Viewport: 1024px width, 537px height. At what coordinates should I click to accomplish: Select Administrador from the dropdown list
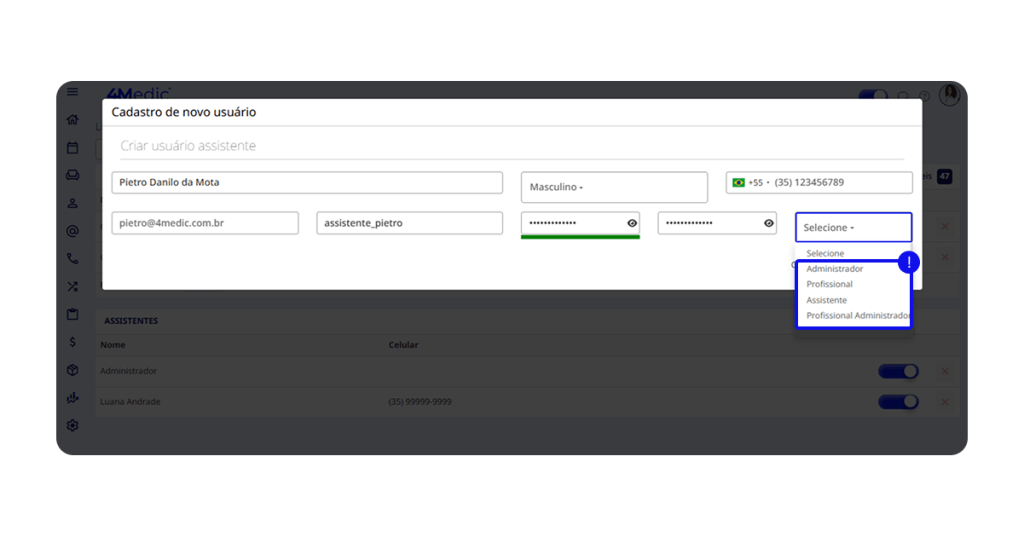coord(835,269)
